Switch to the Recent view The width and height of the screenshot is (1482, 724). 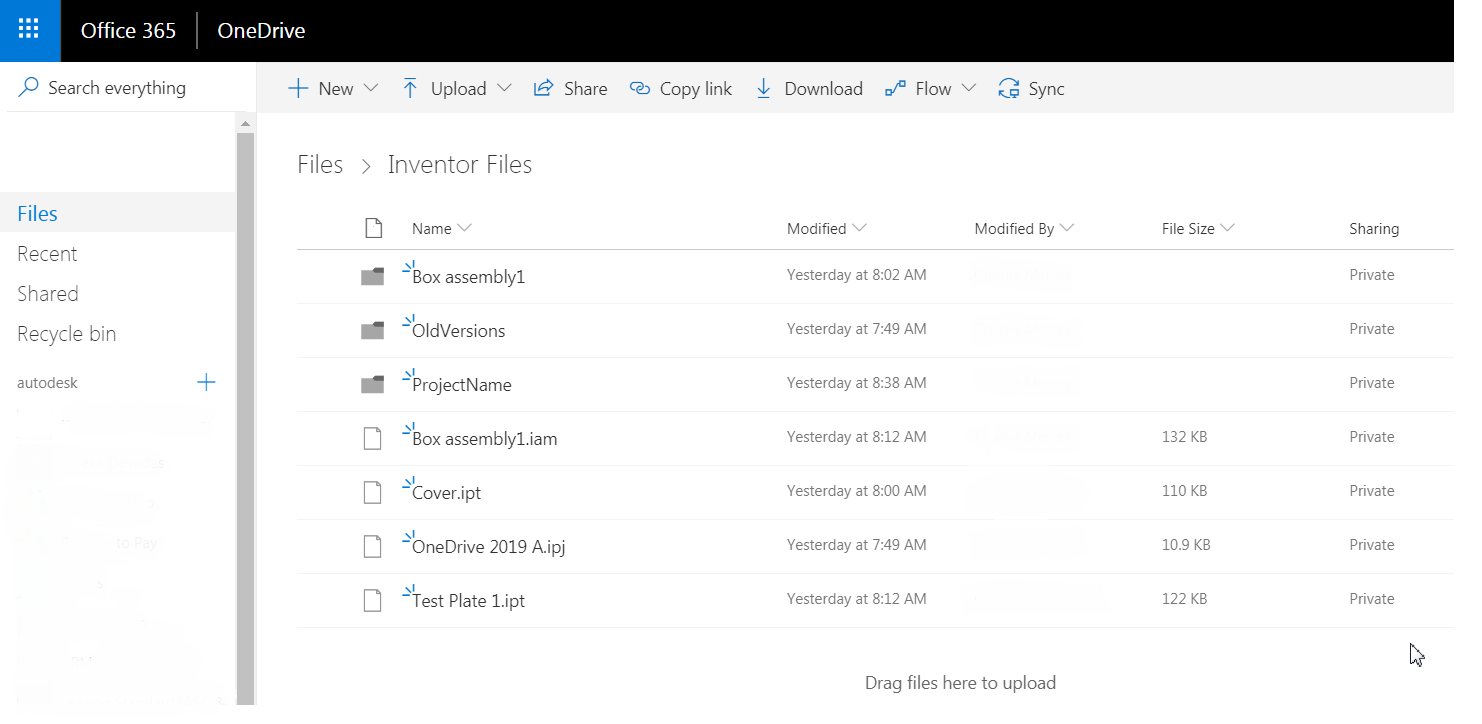click(x=47, y=253)
